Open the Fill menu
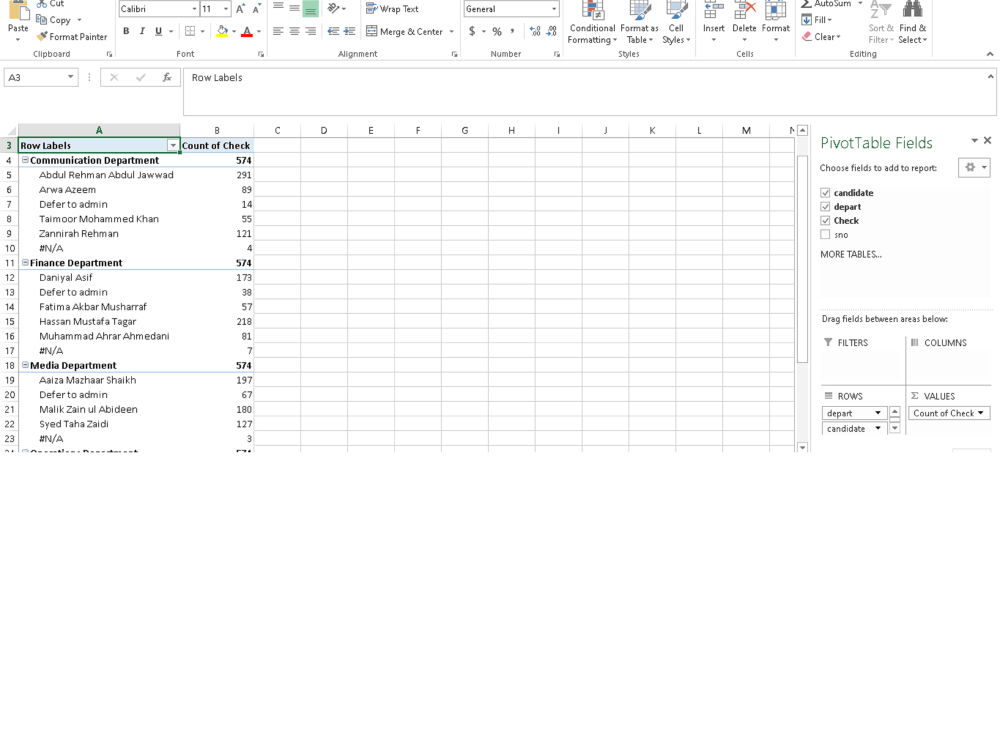 [x=817, y=20]
